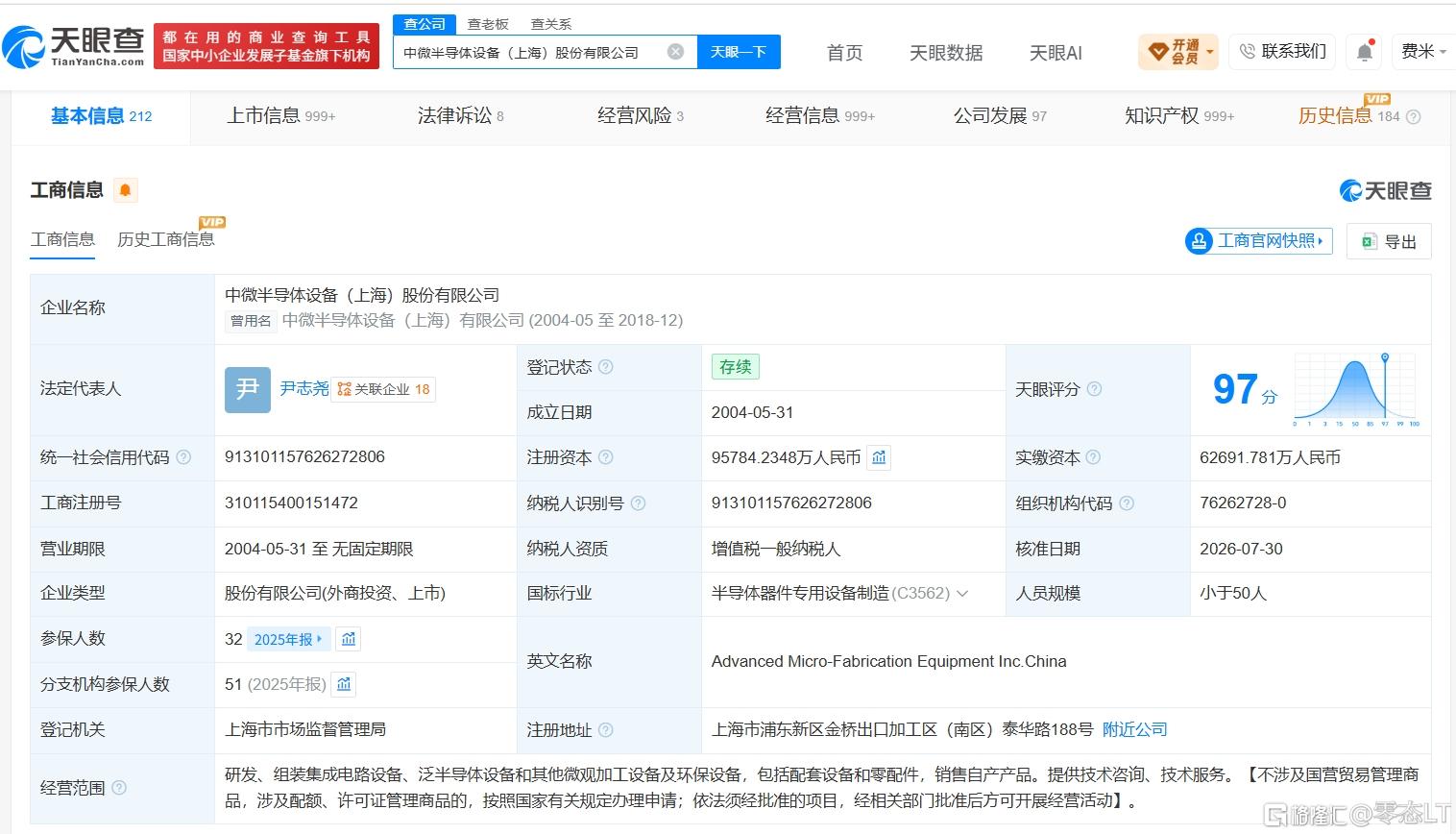Open the 附近公司 link
The image size is (1456, 834).
1134,729
